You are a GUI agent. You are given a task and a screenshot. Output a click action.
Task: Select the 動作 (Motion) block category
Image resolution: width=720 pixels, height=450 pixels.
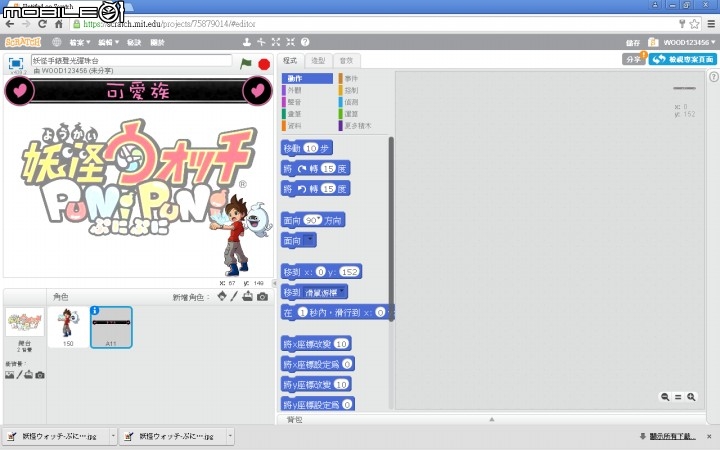point(307,79)
